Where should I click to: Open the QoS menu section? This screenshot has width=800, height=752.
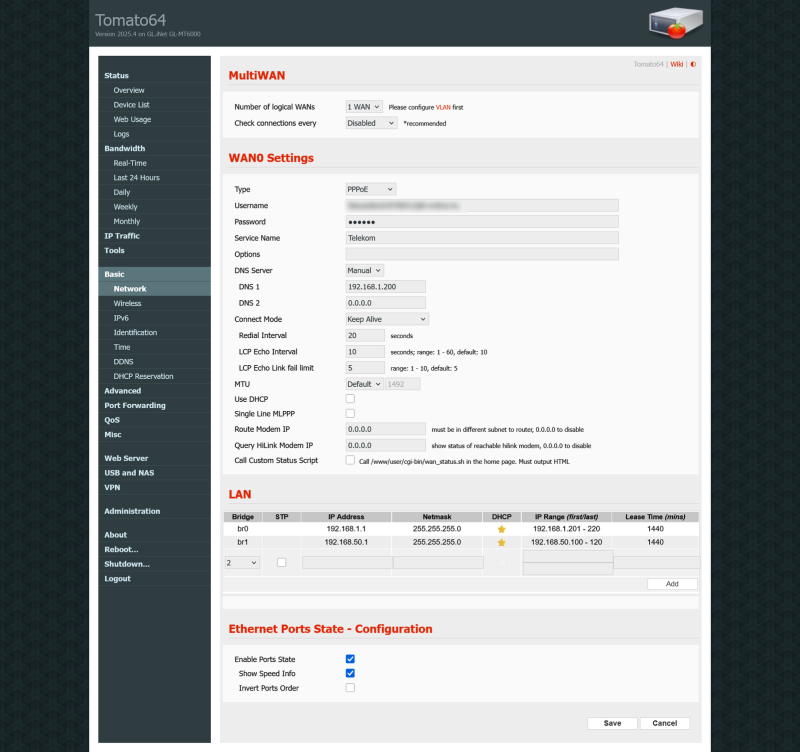pos(112,420)
